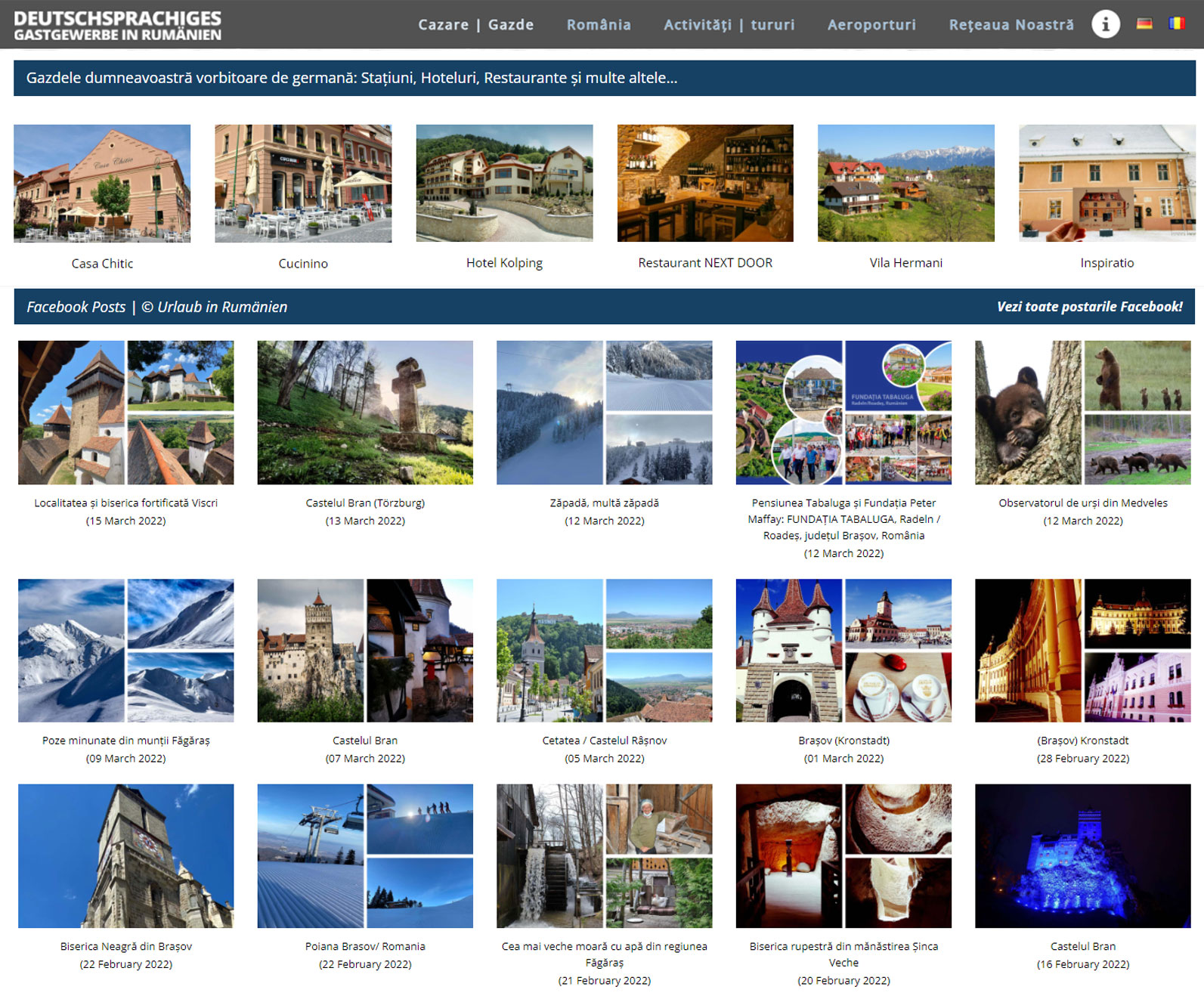
Task: Expand the Activități | tururi menu
Action: 729,25
